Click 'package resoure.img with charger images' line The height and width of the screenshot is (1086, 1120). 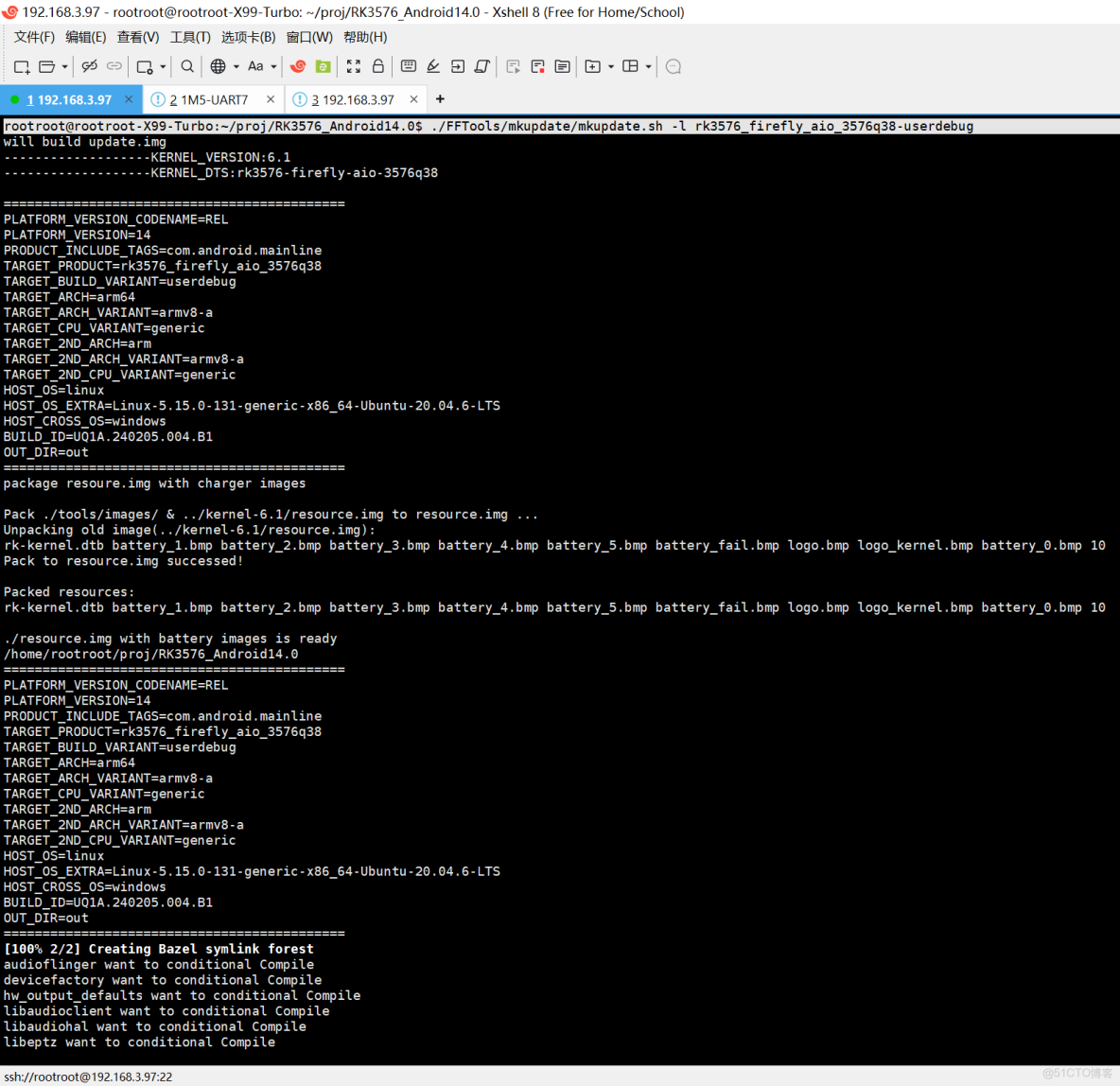[x=154, y=483]
